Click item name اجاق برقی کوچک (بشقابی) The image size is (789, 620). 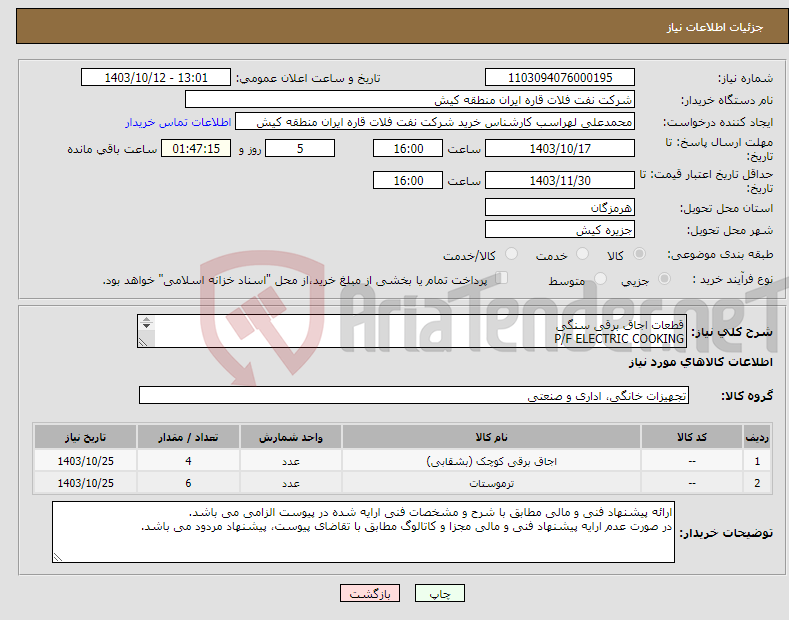click(491, 461)
